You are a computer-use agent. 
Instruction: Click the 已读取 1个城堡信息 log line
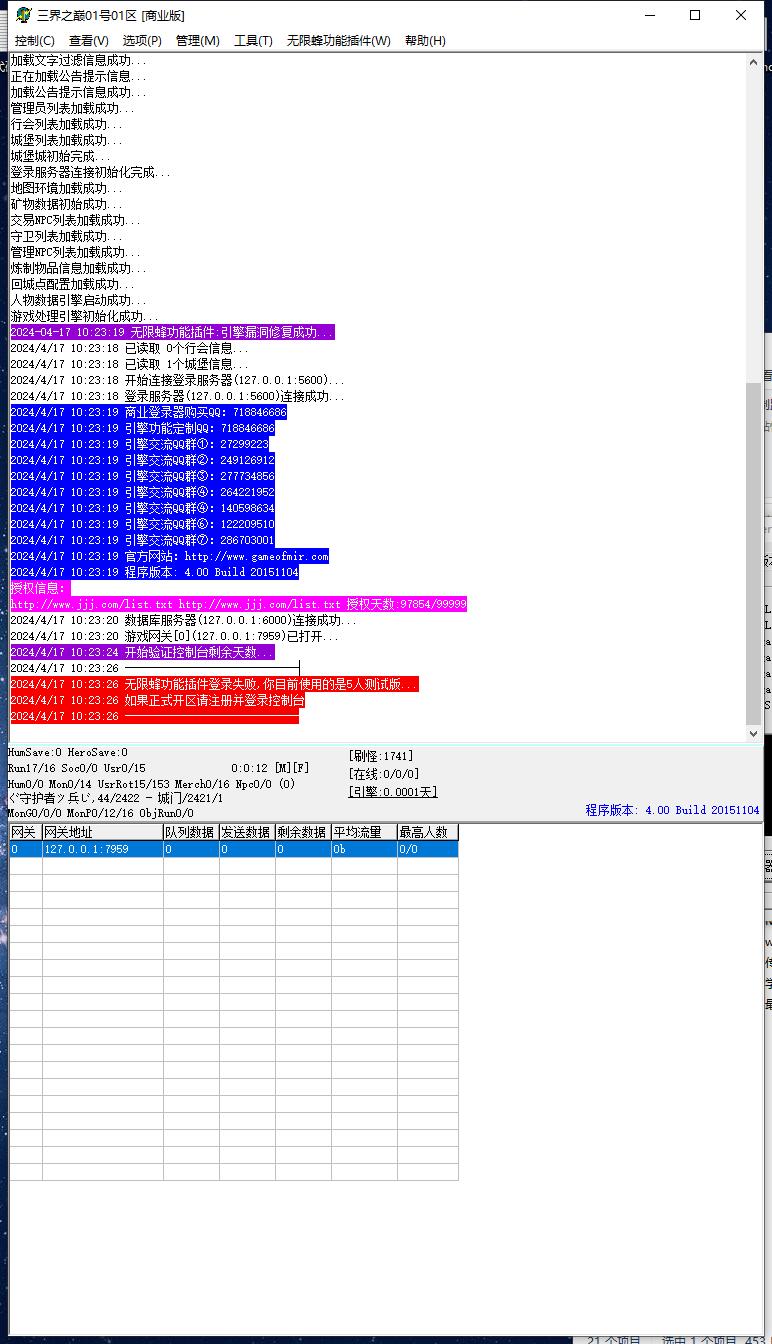[129, 364]
